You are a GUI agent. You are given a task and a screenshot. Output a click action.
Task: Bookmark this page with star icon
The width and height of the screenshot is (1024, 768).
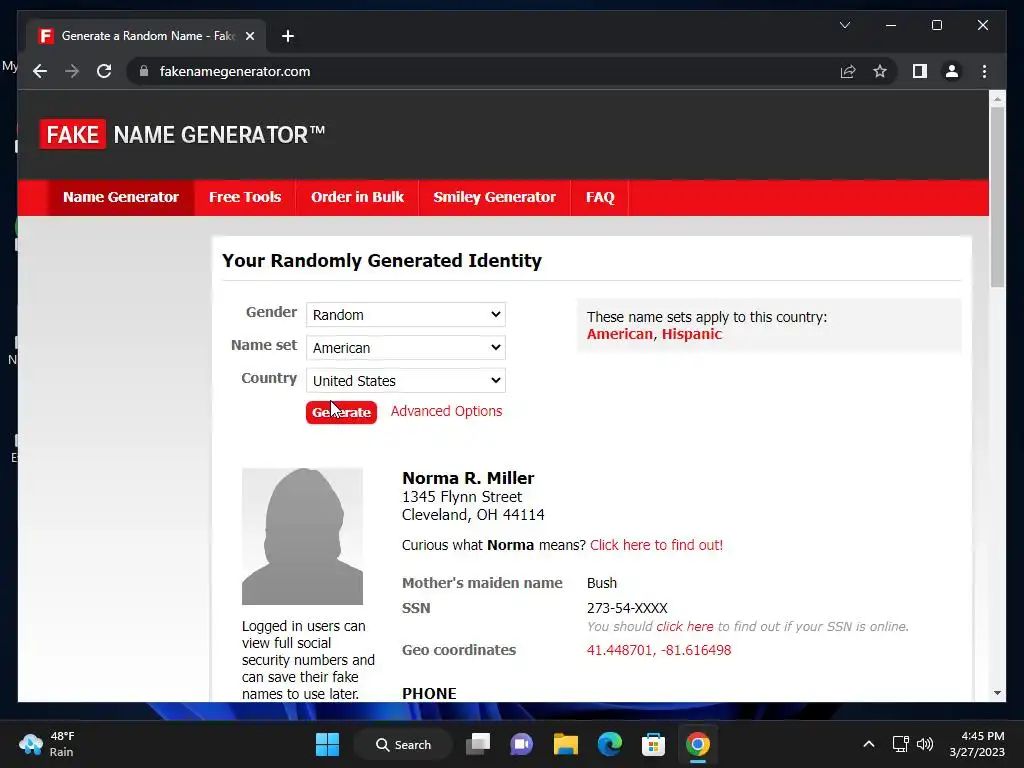point(880,71)
